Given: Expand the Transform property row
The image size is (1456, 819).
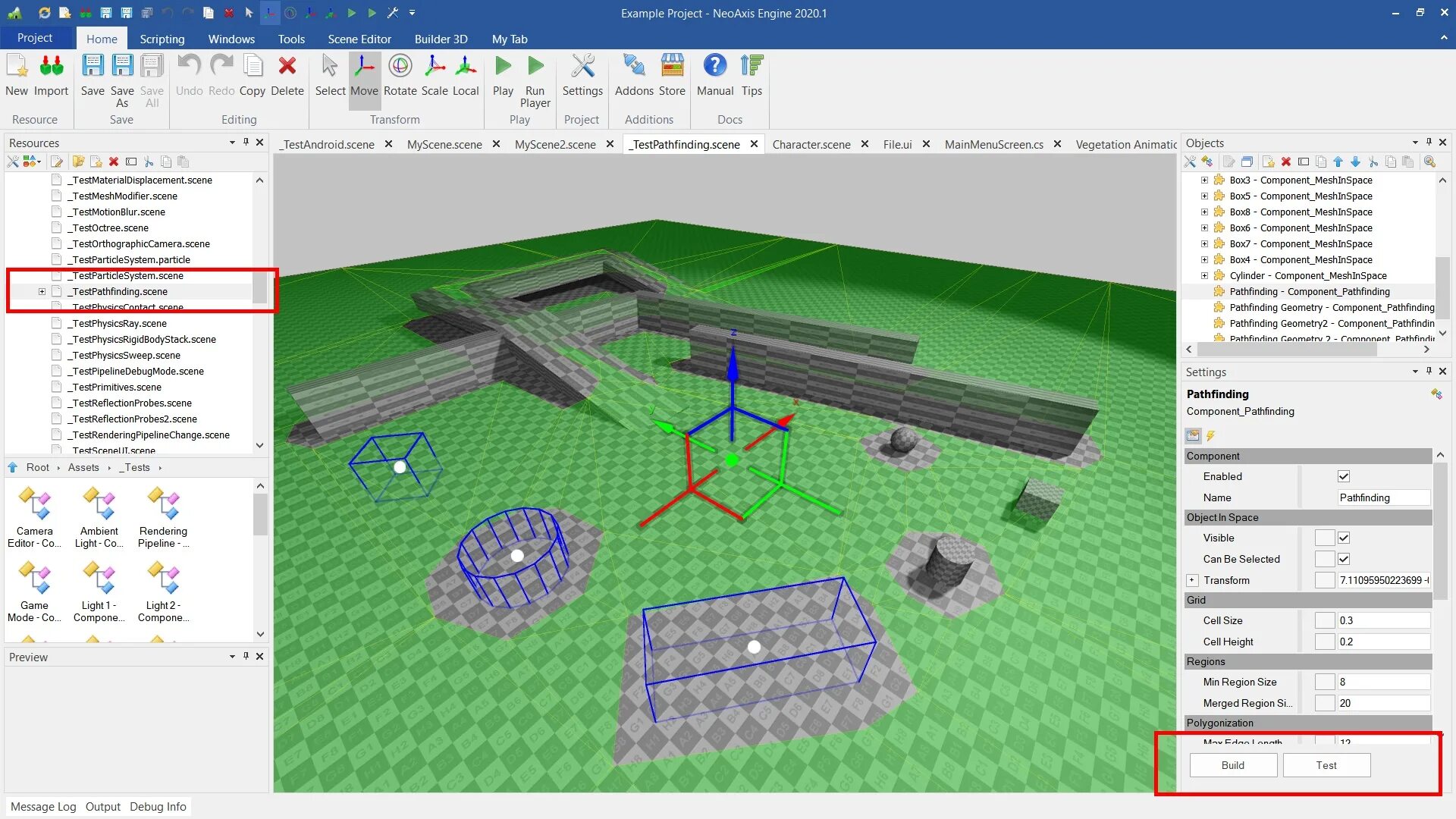Looking at the screenshot, I should point(1192,580).
